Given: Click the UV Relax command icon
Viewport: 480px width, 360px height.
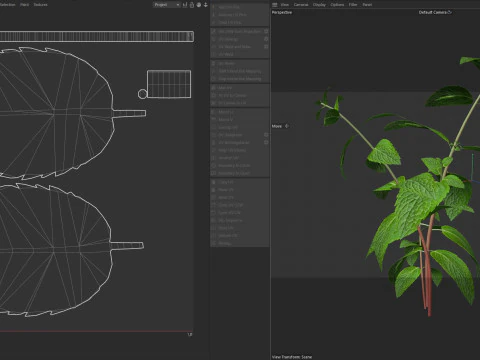Looking at the screenshot, I should tap(214, 63).
